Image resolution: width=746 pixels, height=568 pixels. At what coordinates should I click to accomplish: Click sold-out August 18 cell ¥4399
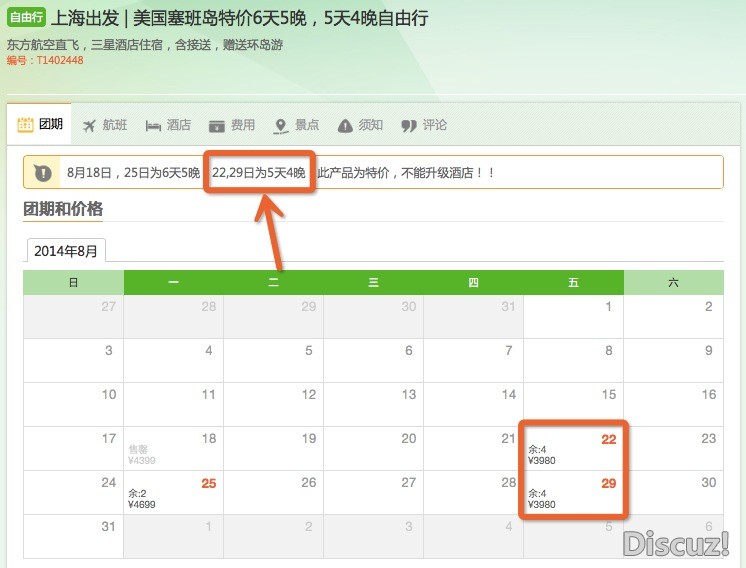174,449
